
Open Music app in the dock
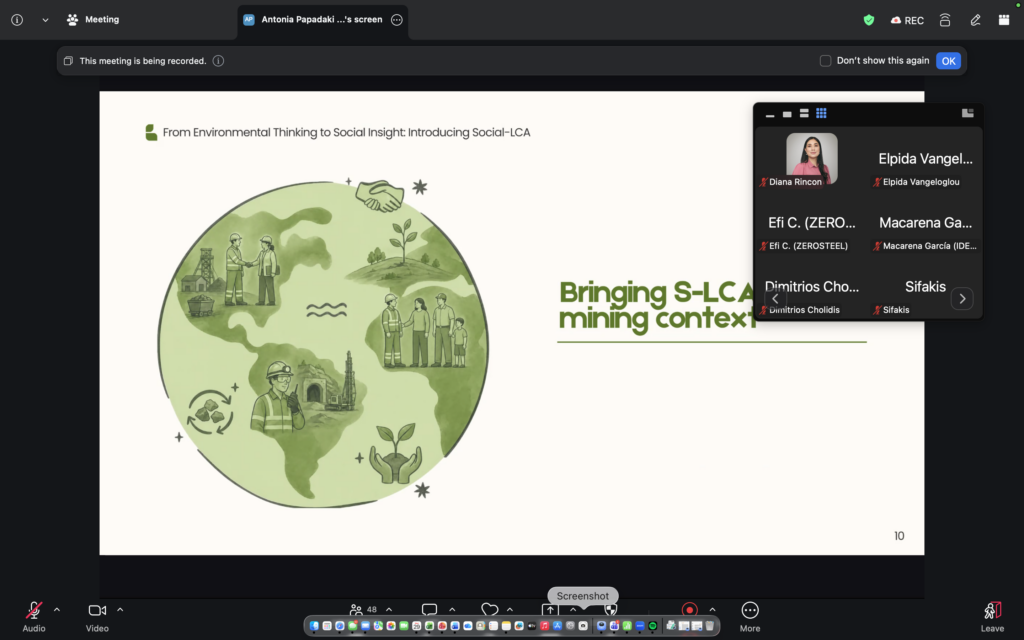coord(545,626)
